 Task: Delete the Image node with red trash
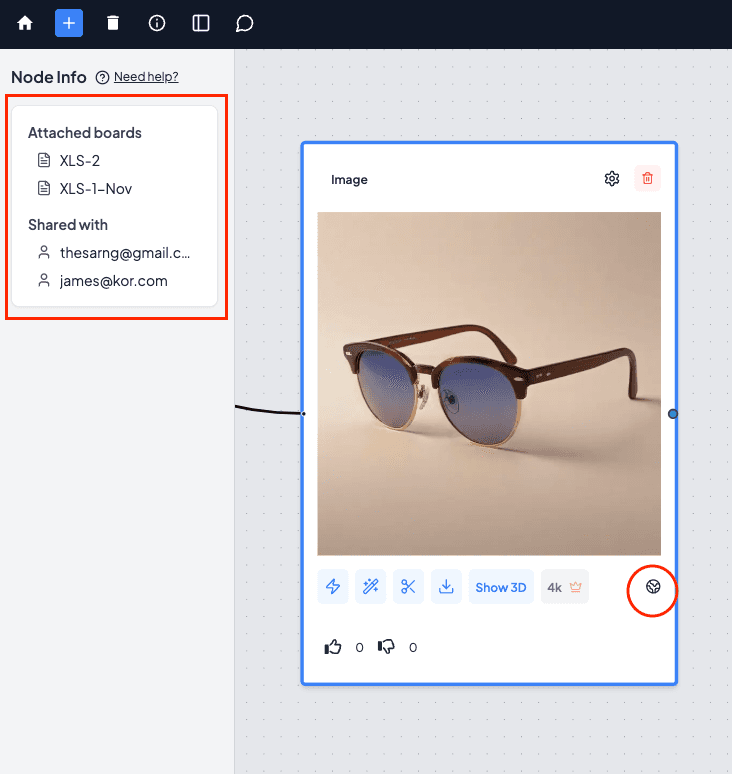tap(648, 178)
